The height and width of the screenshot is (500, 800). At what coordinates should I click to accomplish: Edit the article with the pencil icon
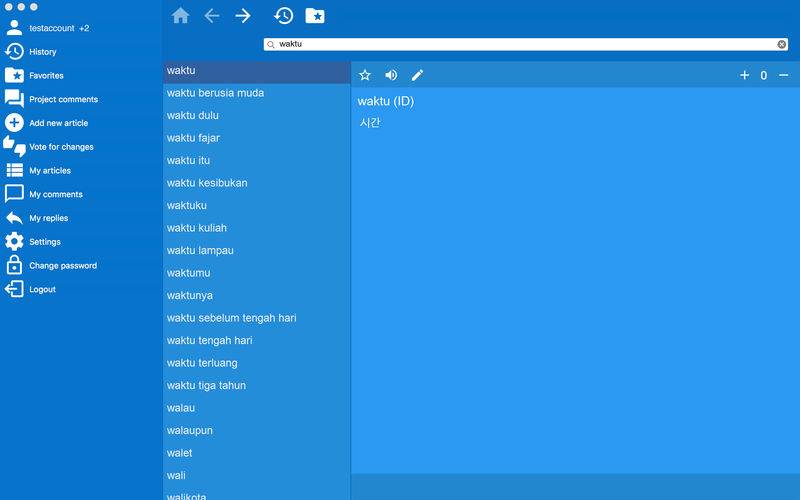click(417, 76)
